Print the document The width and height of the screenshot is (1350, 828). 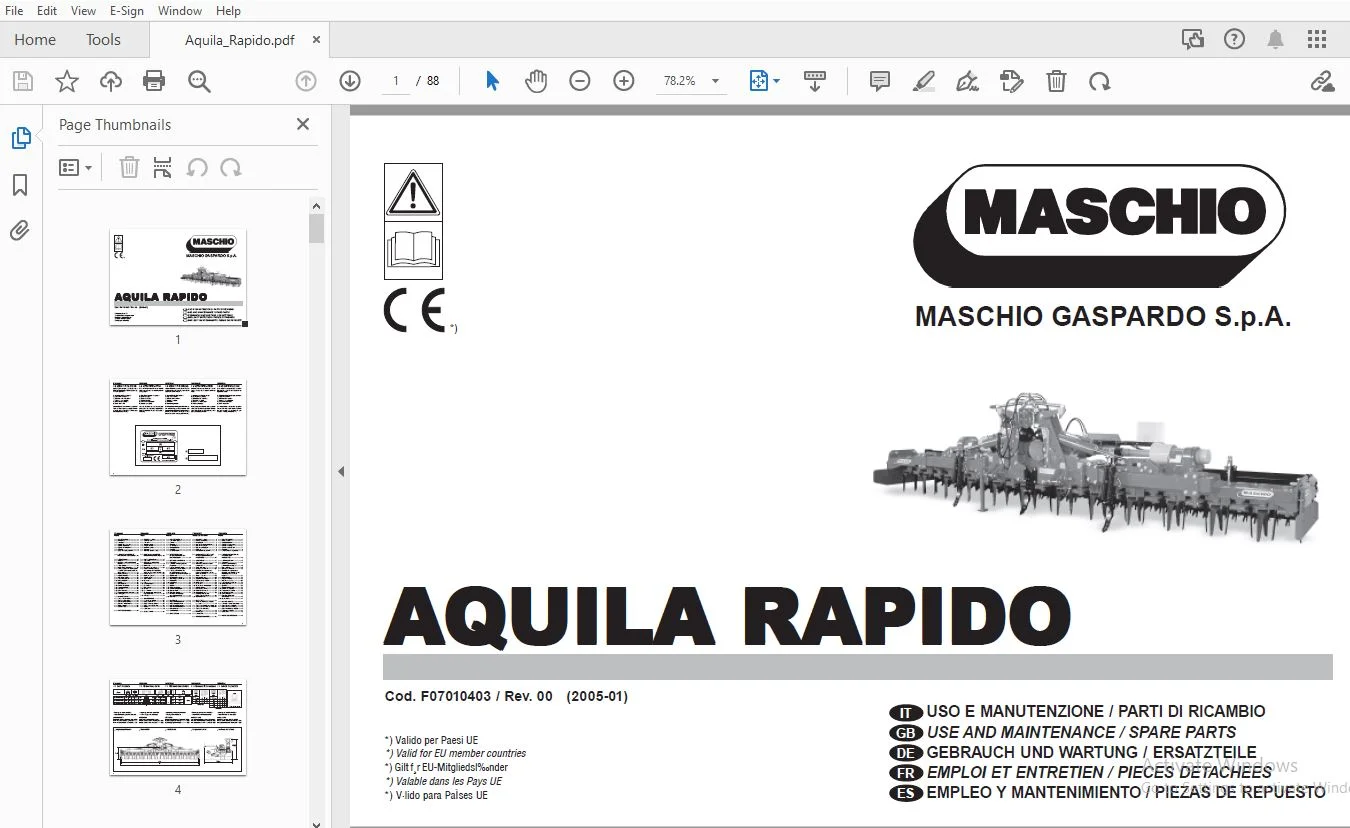click(154, 81)
